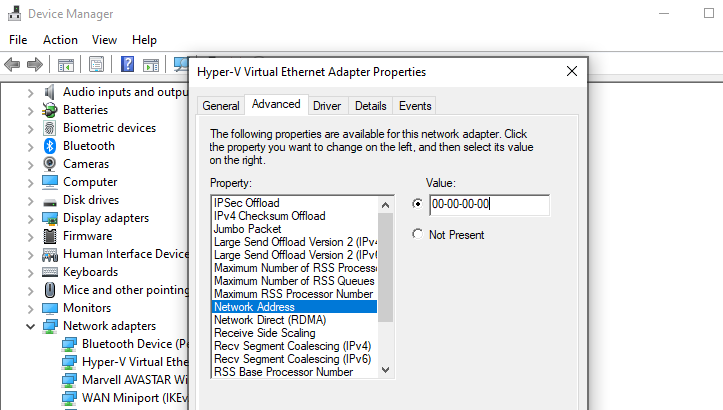Select the Not Present radio button
The image size is (723, 410).
coord(417,234)
